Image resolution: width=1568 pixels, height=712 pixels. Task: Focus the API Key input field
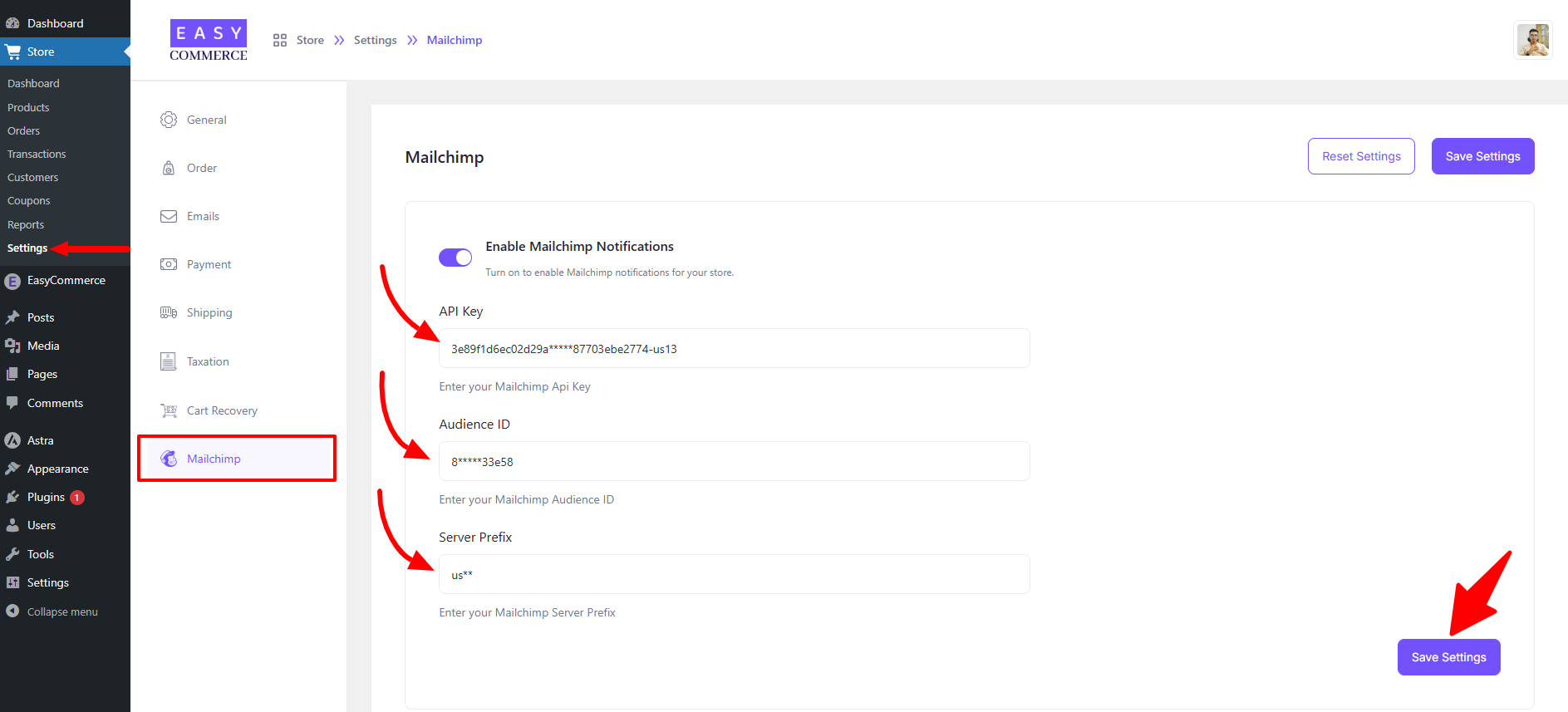pyautogui.click(x=735, y=348)
